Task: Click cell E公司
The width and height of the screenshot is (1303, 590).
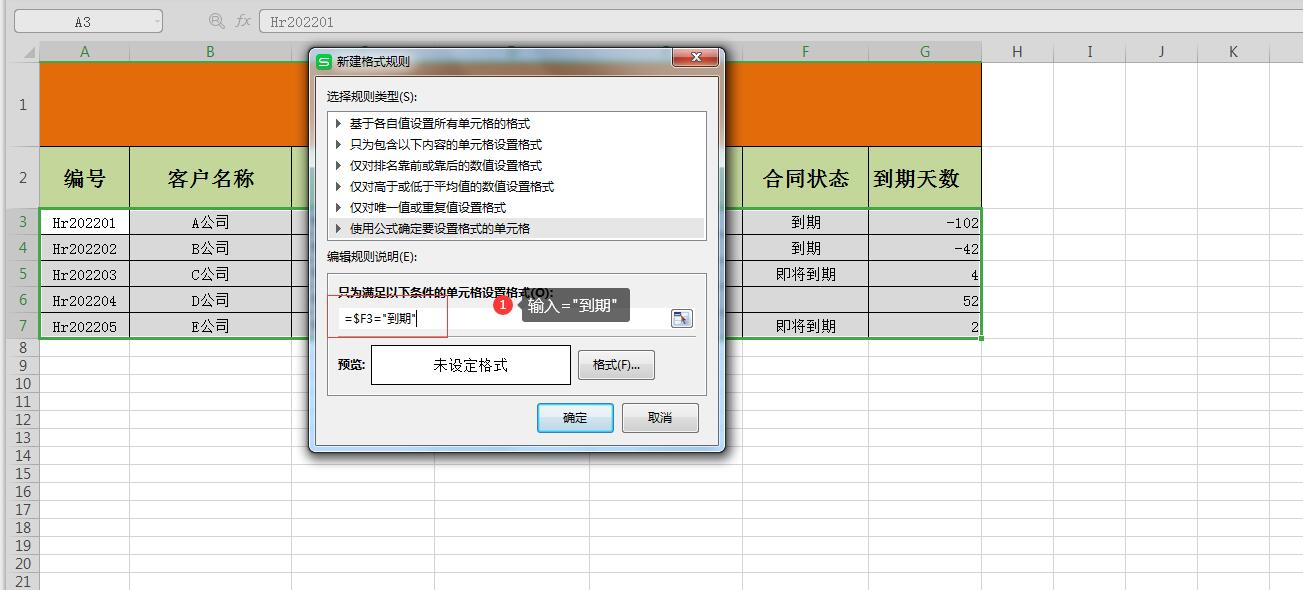Action: pyautogui.click(x=210, y=327)
